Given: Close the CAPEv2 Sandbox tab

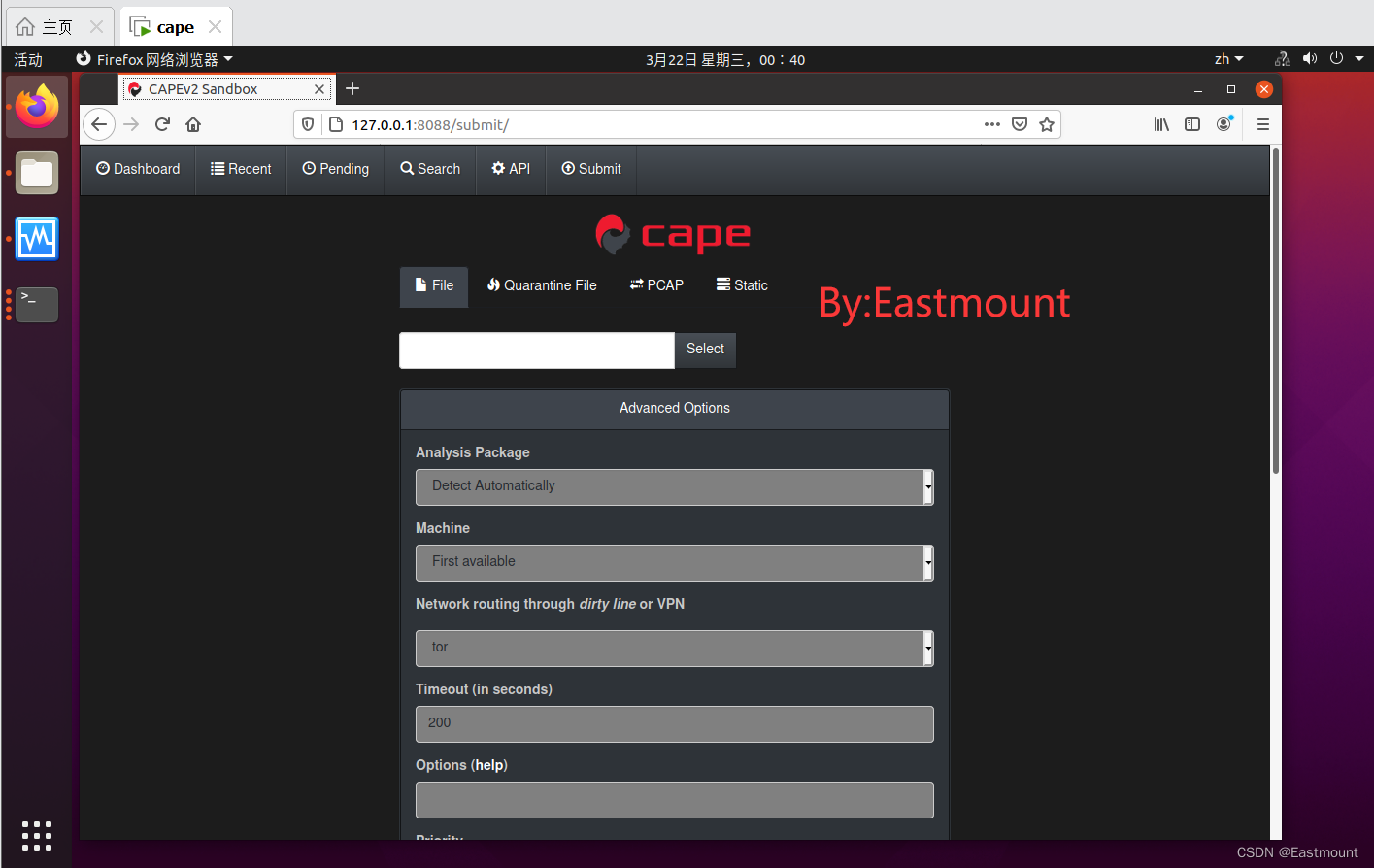Looking at the screenshot, I should (x=319, y=89).
